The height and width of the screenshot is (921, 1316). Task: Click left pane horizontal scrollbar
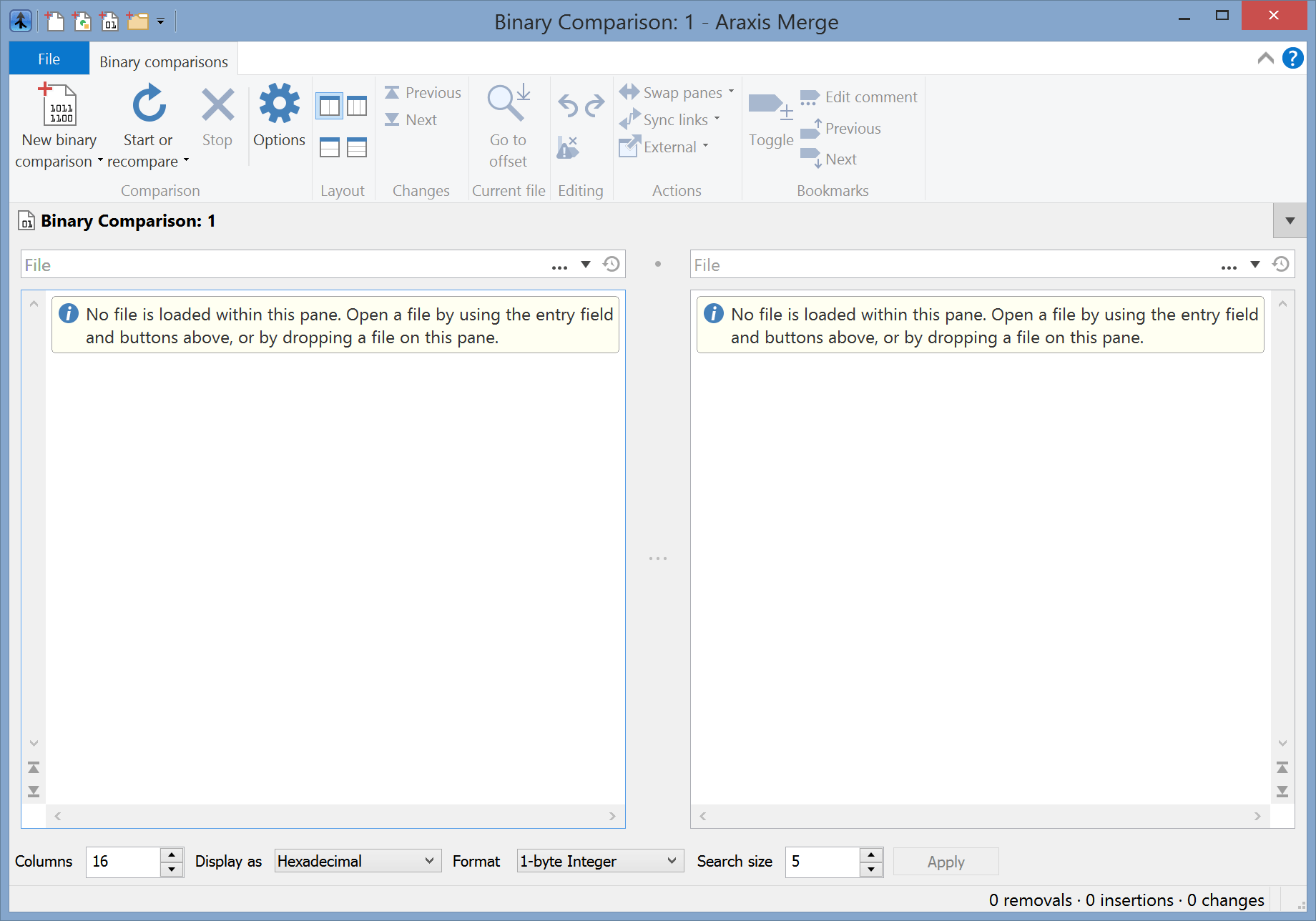[x=335, y=816]
